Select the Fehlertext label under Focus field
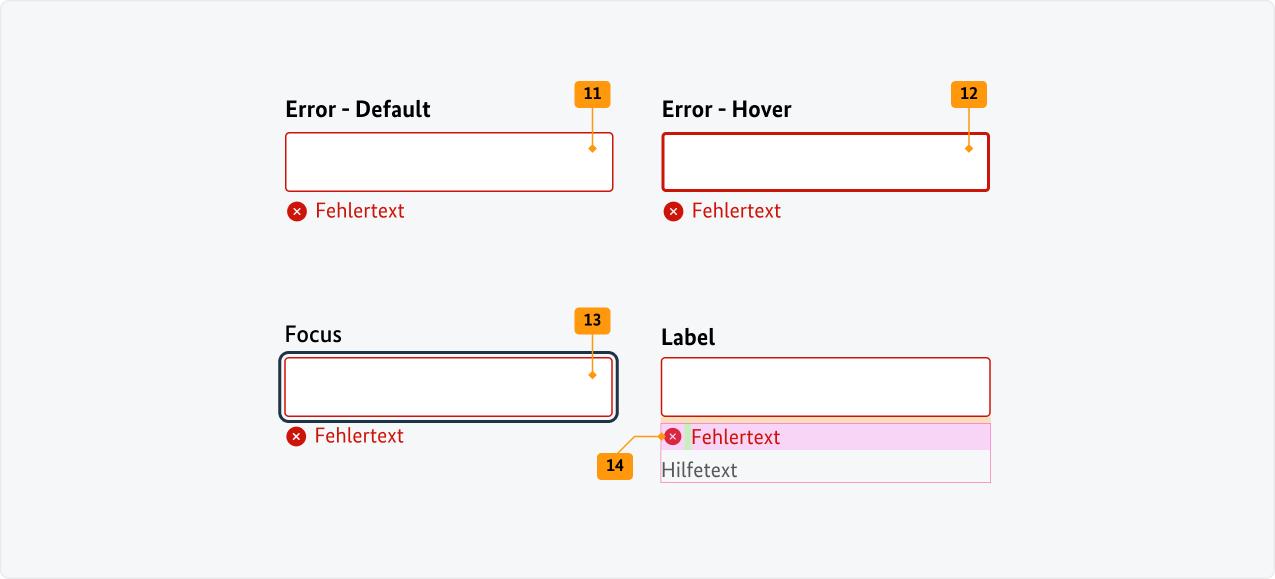The image size is (1275, 579). (359, 436)
